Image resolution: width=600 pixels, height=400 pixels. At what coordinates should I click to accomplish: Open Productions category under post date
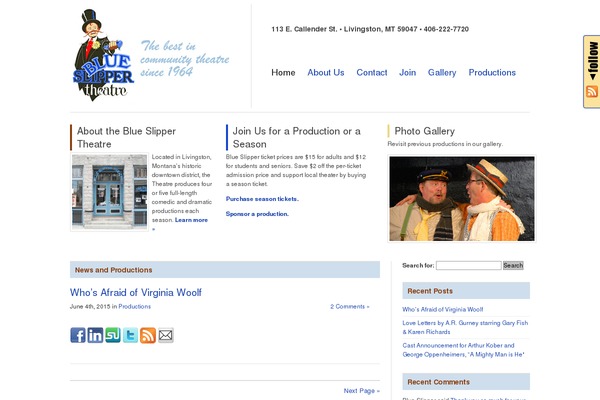(135, 307)
